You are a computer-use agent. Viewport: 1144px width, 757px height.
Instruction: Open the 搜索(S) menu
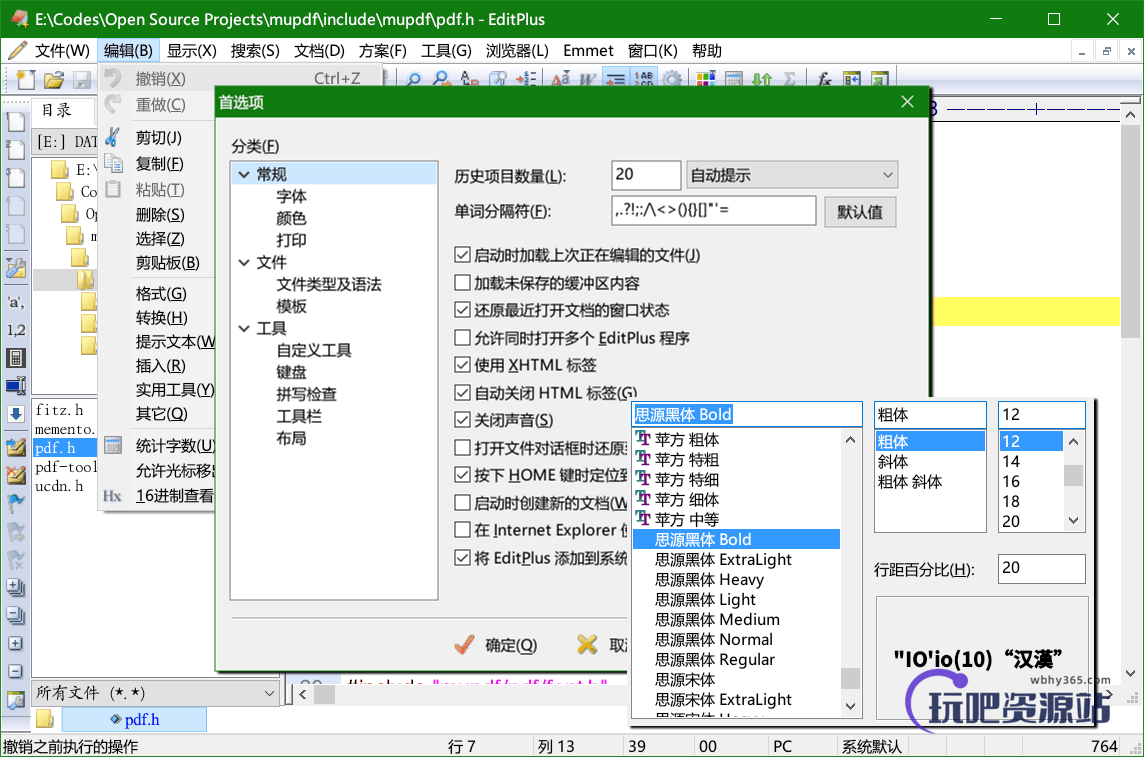pos(255,50)
